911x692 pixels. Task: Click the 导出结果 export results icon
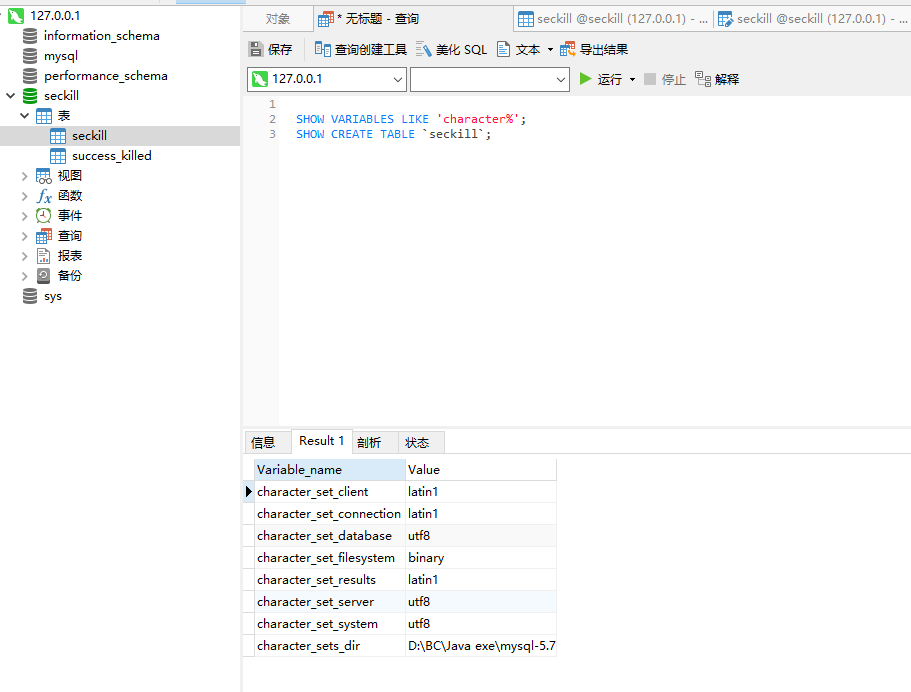pos(568,49)
